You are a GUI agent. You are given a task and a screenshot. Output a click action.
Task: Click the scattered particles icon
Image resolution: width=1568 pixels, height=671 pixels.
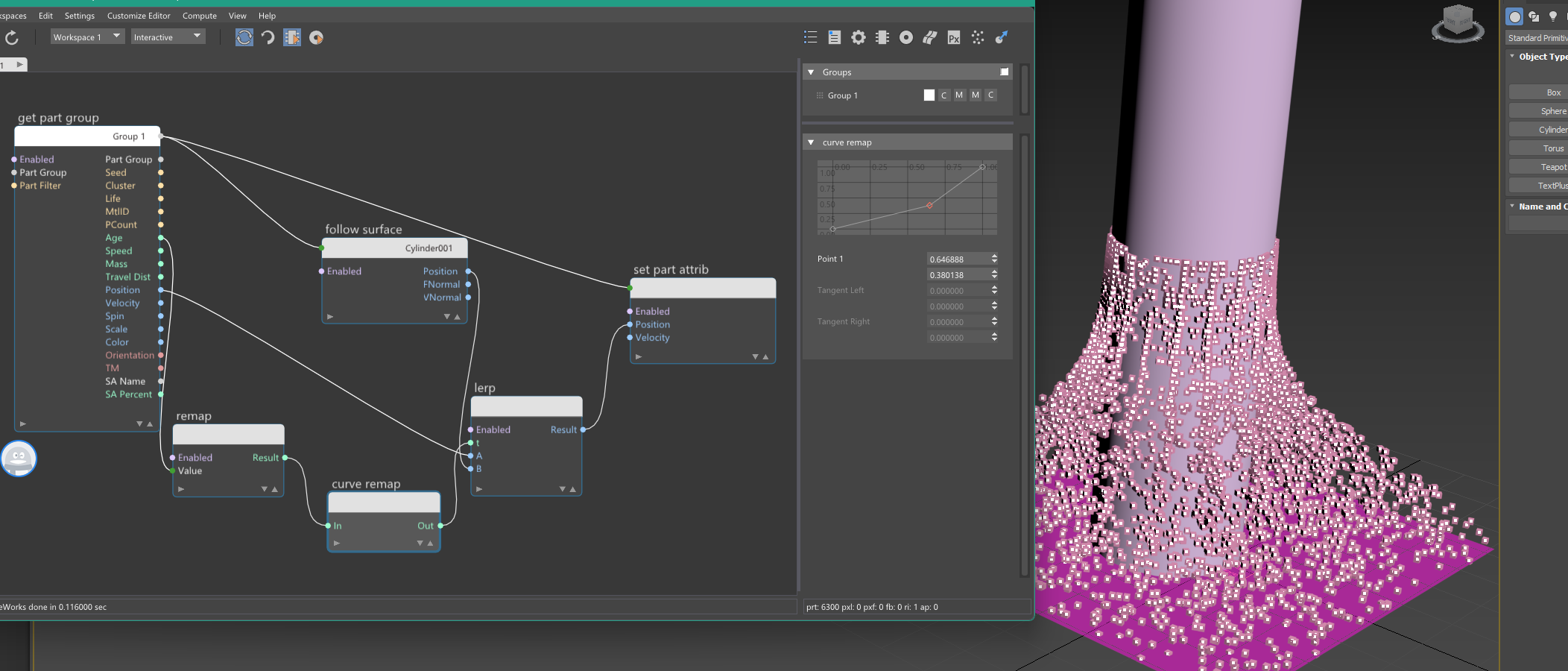978,37
